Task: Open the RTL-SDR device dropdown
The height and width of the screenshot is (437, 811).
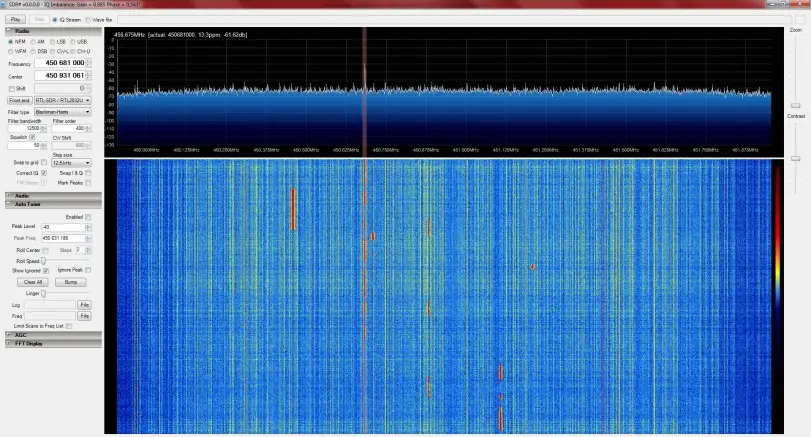Action: (63, 100)
